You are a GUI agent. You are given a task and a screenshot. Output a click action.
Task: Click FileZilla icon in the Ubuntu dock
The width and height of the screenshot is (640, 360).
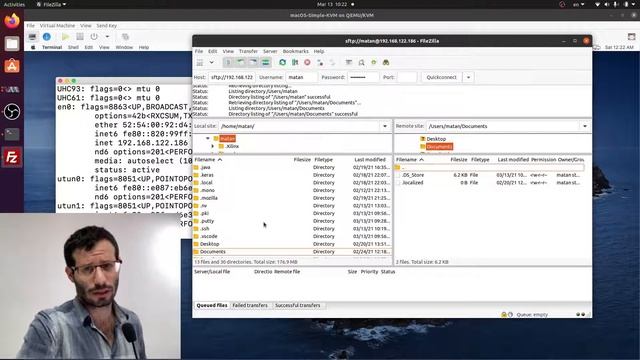click(12, 157)
